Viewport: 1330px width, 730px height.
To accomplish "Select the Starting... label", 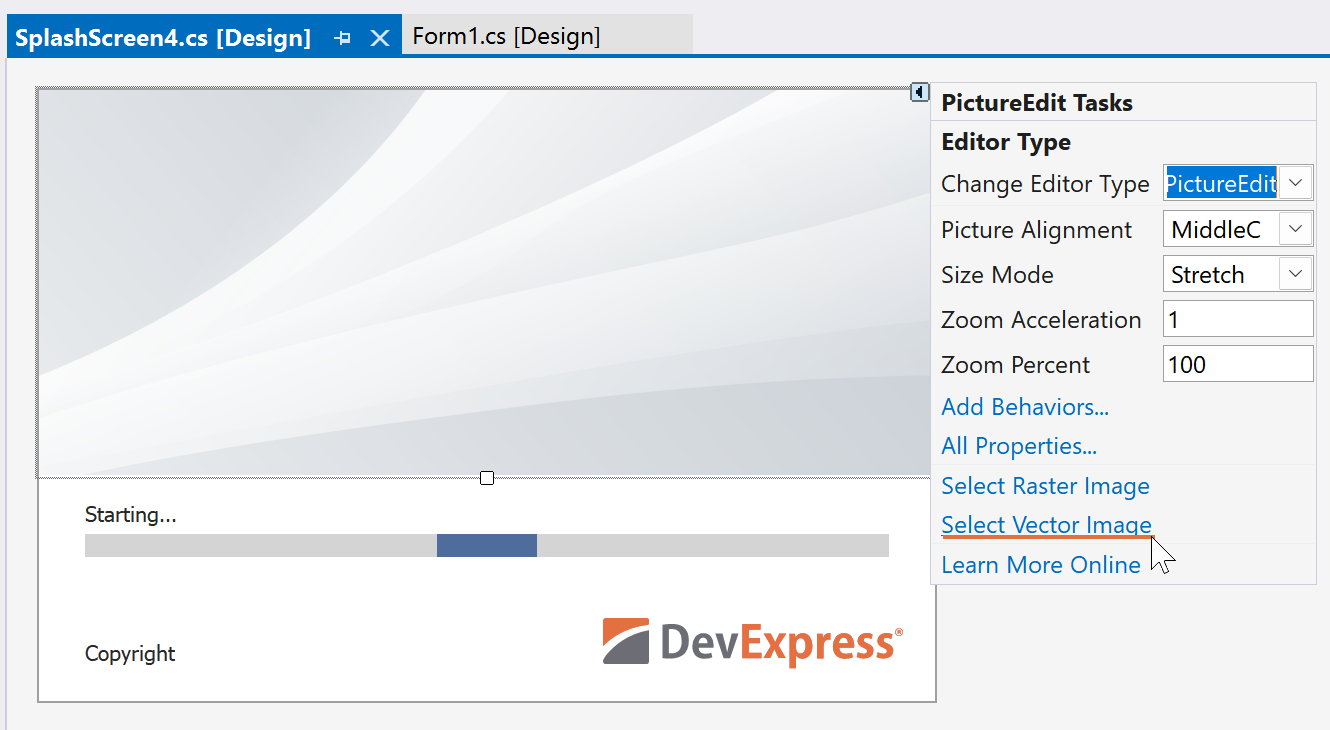I will [130, 515].
